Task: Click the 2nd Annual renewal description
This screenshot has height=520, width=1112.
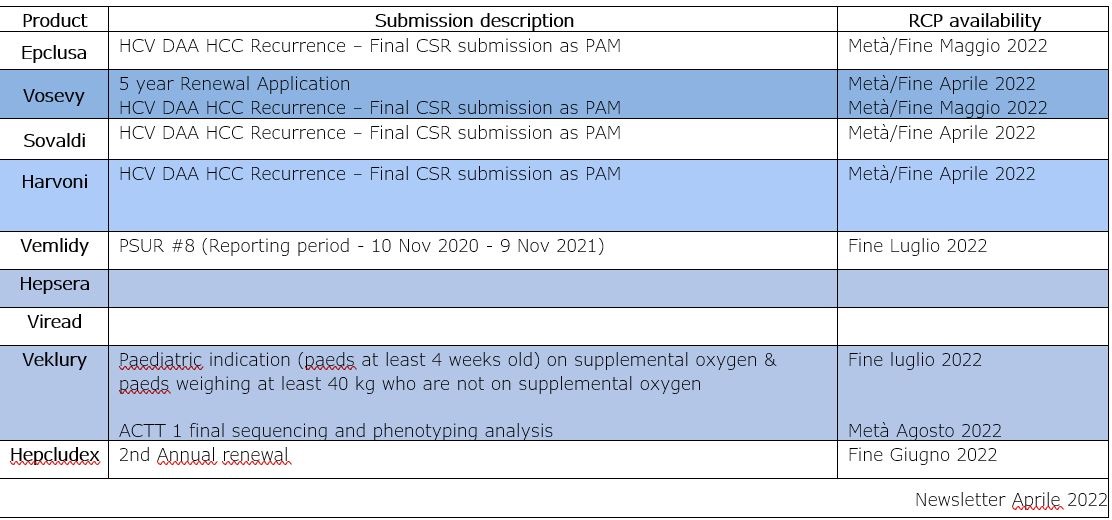Action: point(204,456)
